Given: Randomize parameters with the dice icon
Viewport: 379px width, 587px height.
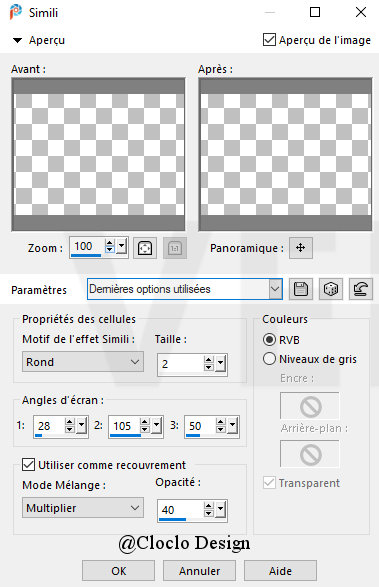Looking at the screenshot, I should point(331,289).
